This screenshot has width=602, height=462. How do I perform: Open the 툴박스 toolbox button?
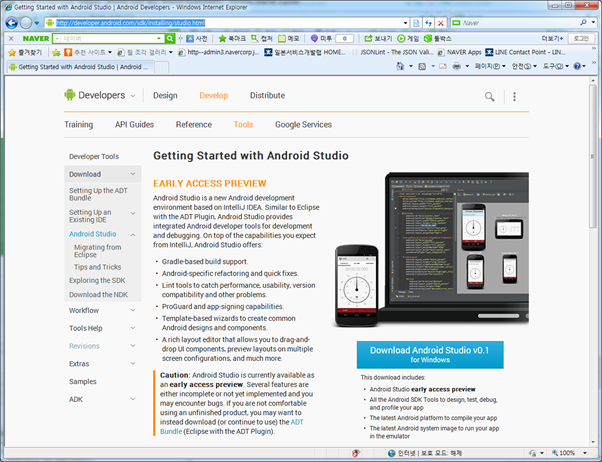click(x=438, y=38)
